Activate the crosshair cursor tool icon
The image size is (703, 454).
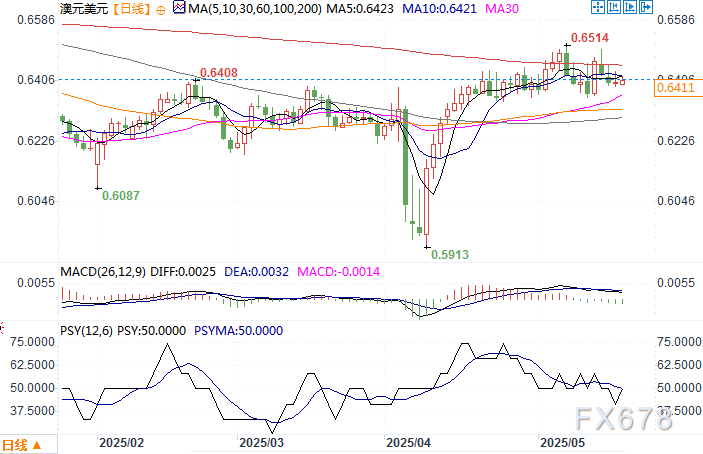[x=598, y=7]
